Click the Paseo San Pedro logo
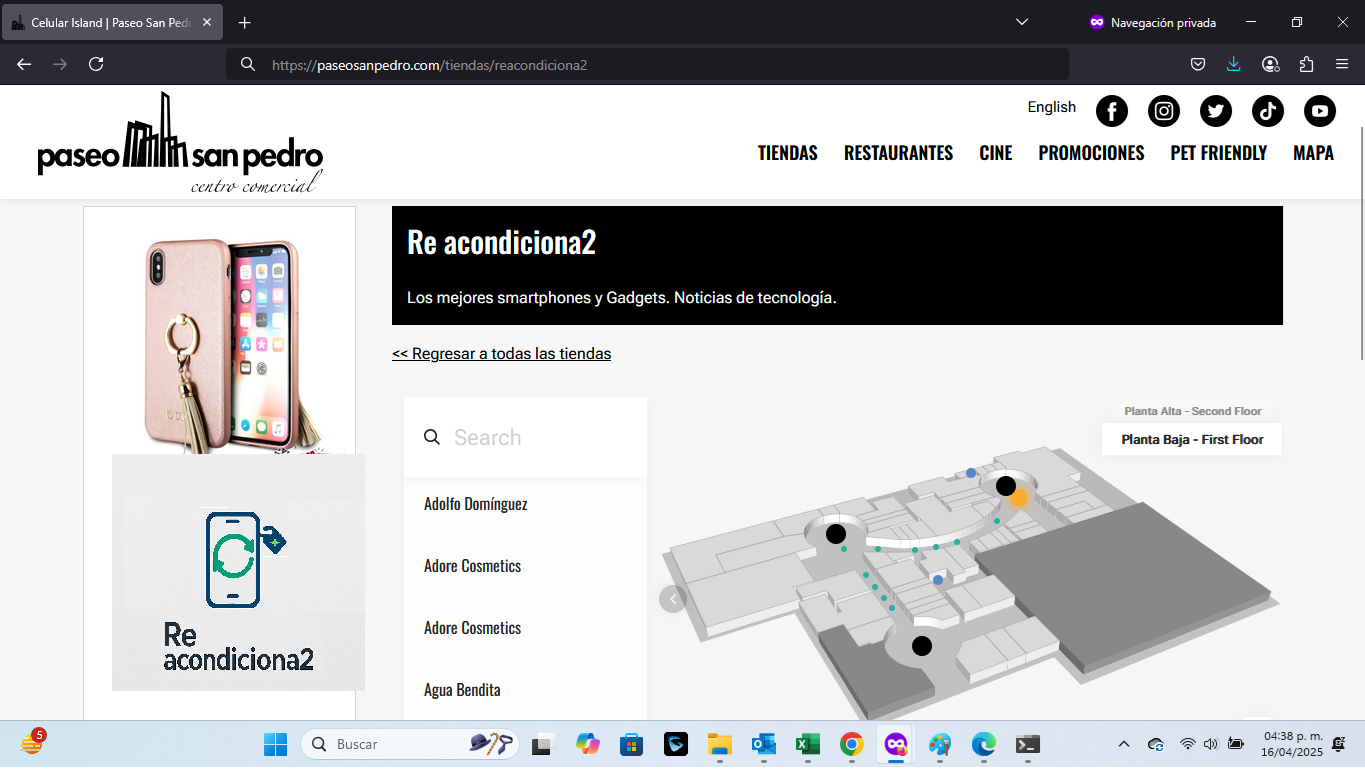Screen dimensions: 1365x778 [180, 143]
